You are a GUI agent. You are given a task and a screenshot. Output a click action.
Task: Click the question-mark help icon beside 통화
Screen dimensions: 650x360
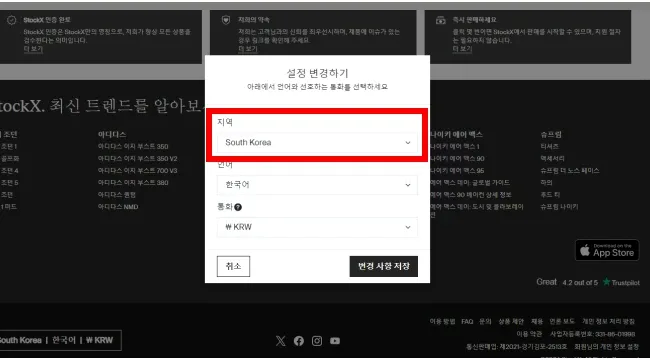238,207
